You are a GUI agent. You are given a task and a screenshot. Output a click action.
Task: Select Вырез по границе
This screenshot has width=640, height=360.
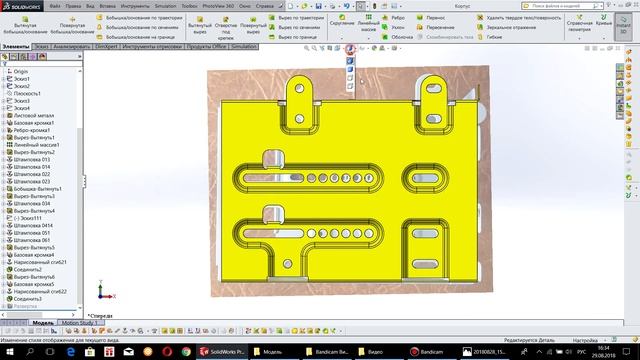tap(293, 37)
